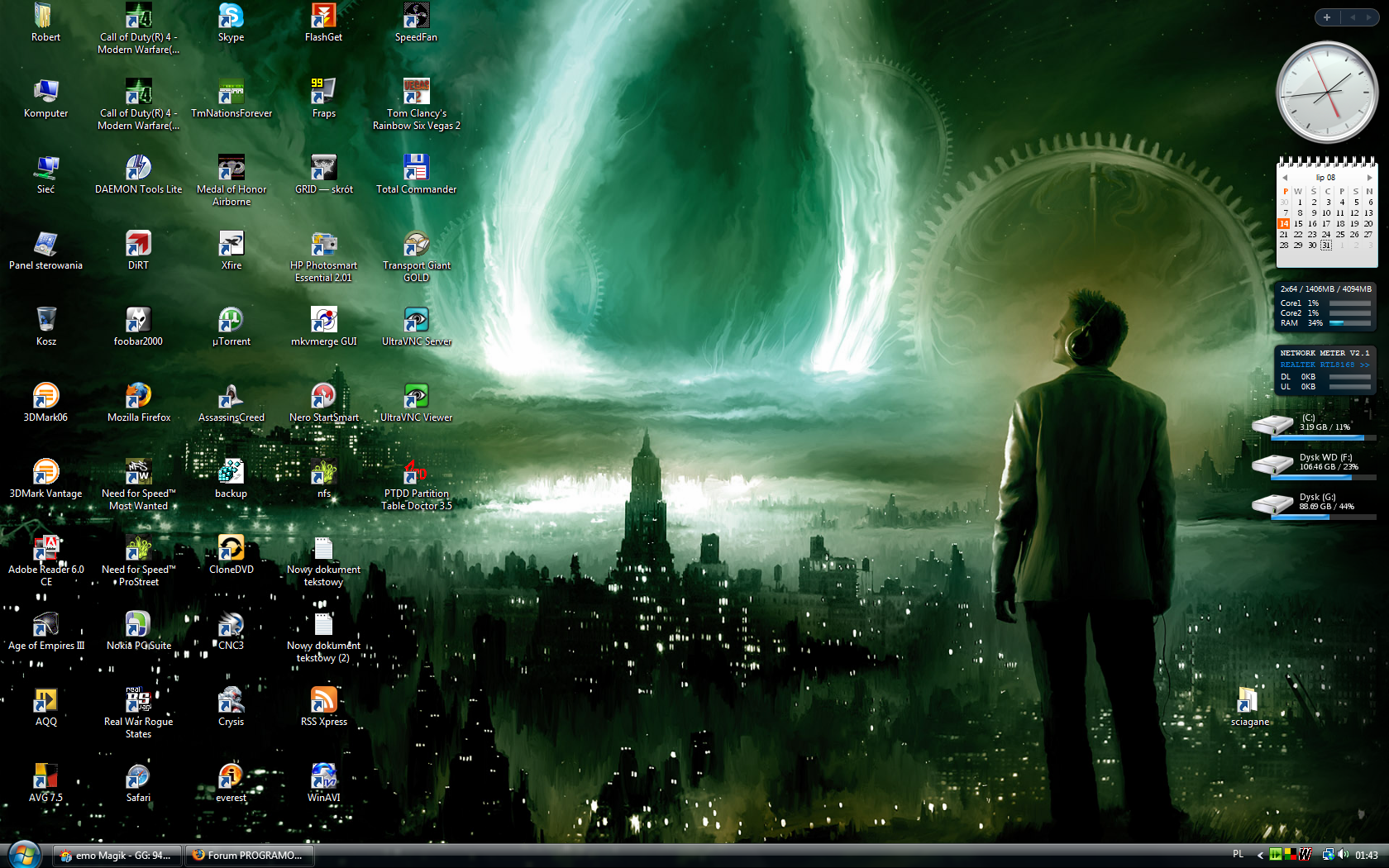Select the PTDD Partition Table Doctor icon

coord(416,485)
